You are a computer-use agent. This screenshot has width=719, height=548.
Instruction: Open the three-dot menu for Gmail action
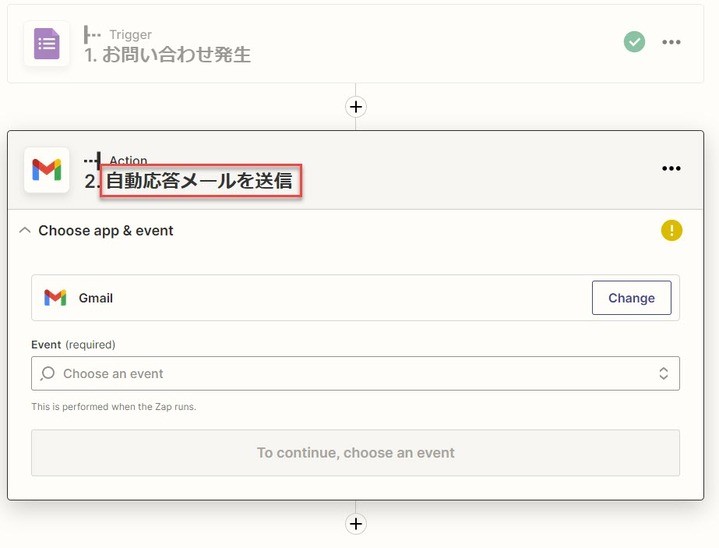(x=671, y=168)
